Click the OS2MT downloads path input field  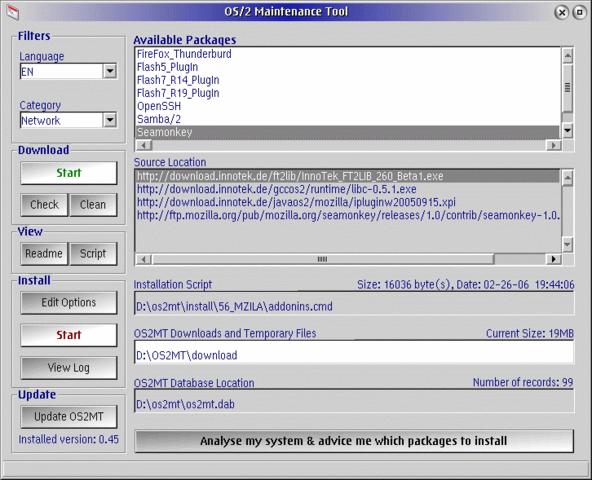coord(354,353)
